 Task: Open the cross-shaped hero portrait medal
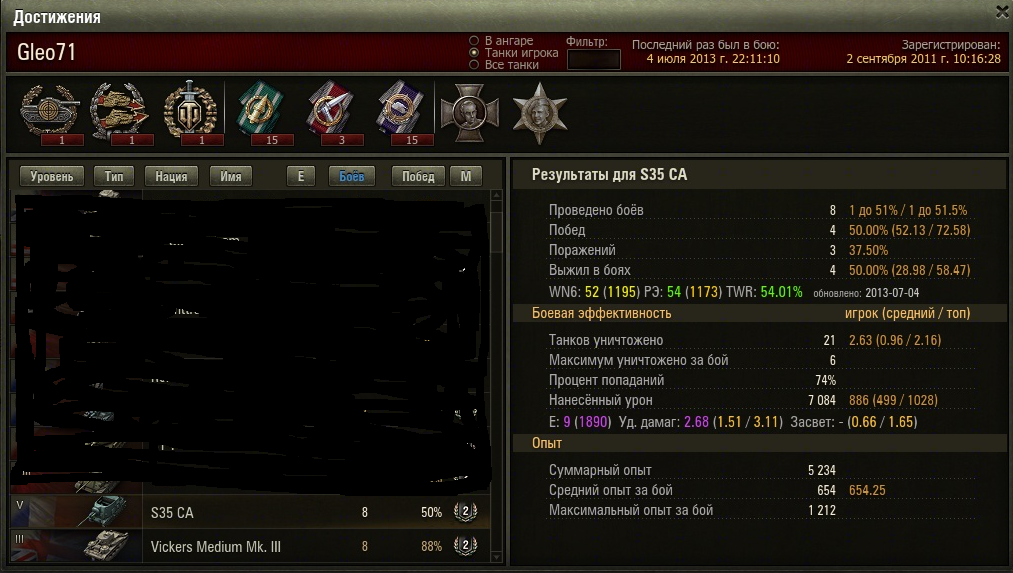point(470,112)
